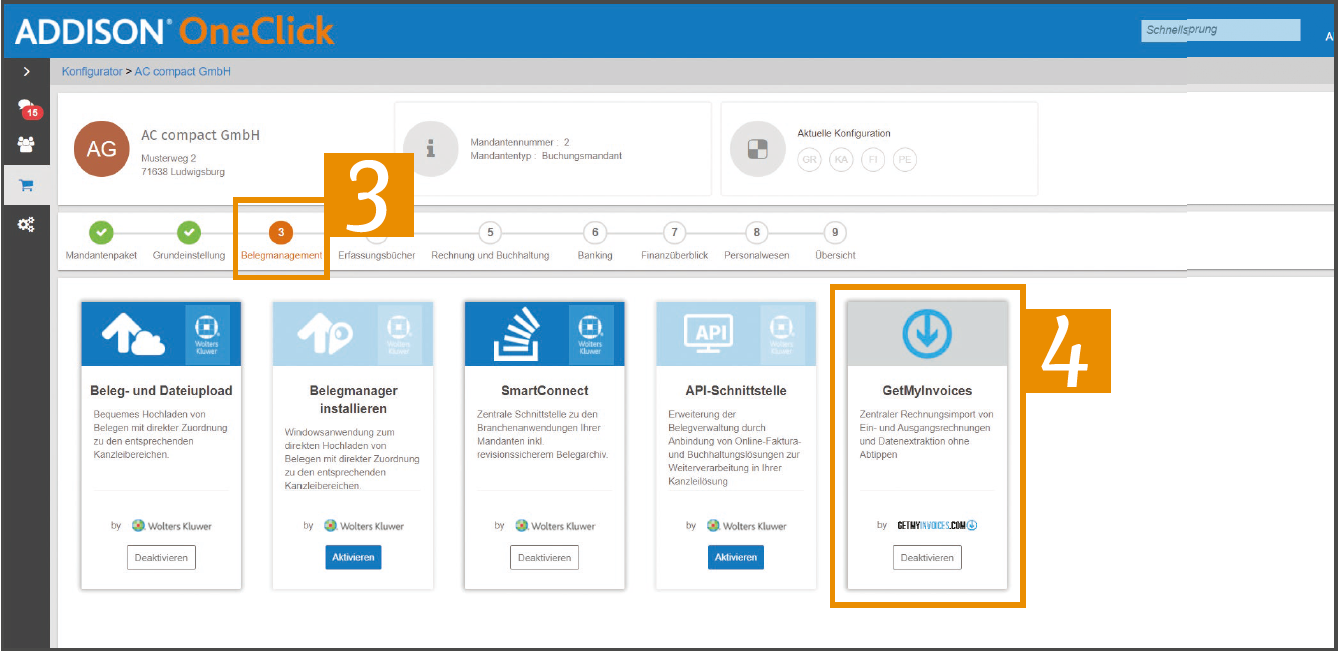Image resolution: width=1338 pixels, height=651 pixels.
Task: Select the FI configuration badge
Action: (x=873, y=159)
